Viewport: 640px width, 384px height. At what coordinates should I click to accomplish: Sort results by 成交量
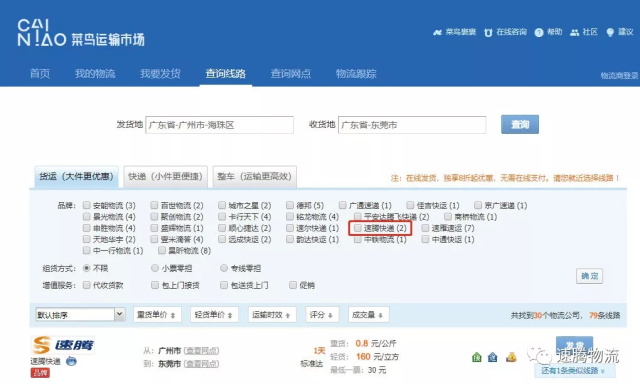[x=368, y=315]
